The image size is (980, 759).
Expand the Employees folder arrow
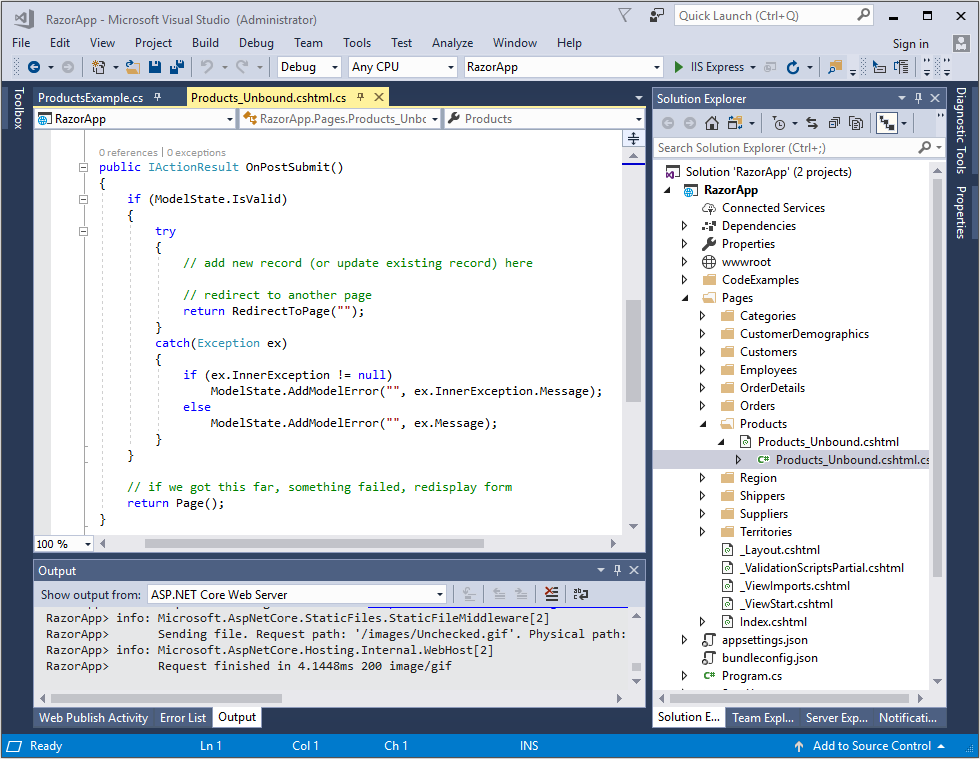(x=702, y=370)
